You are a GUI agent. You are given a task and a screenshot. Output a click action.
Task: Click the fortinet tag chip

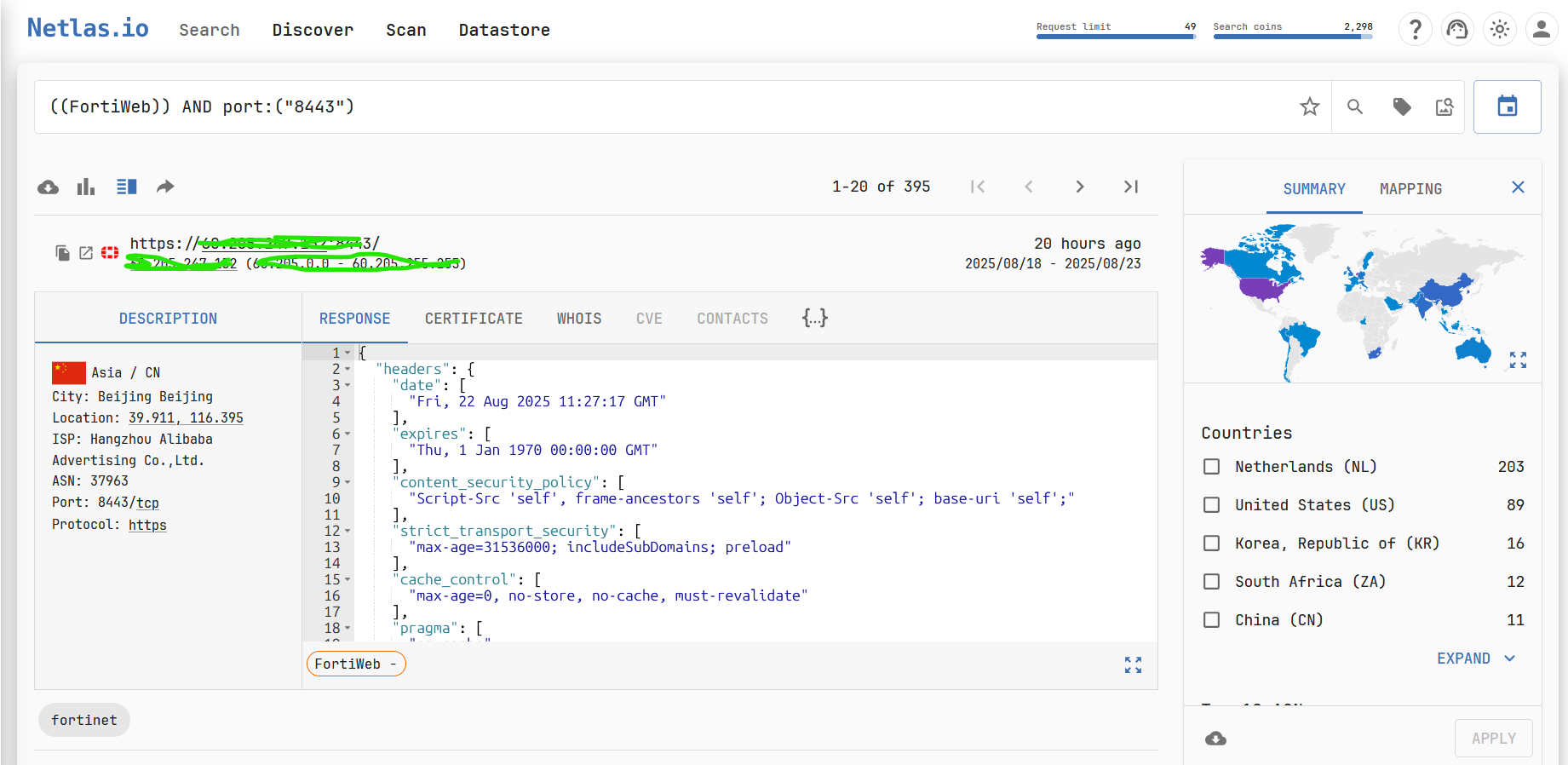pyautogui.click(x=84, y=721)
